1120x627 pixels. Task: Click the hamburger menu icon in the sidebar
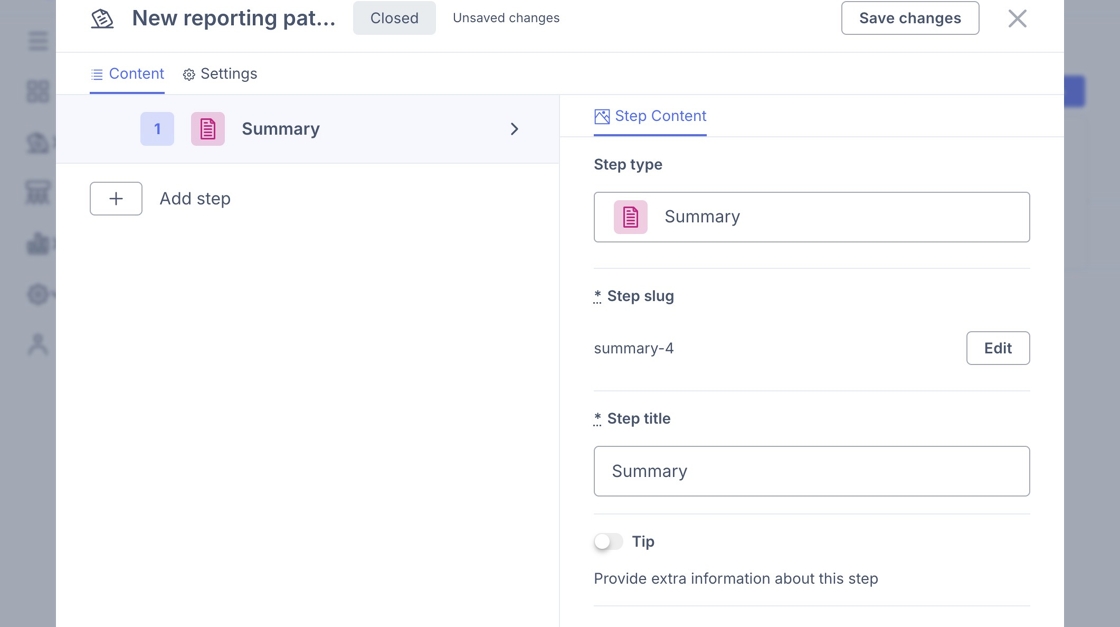38,41
